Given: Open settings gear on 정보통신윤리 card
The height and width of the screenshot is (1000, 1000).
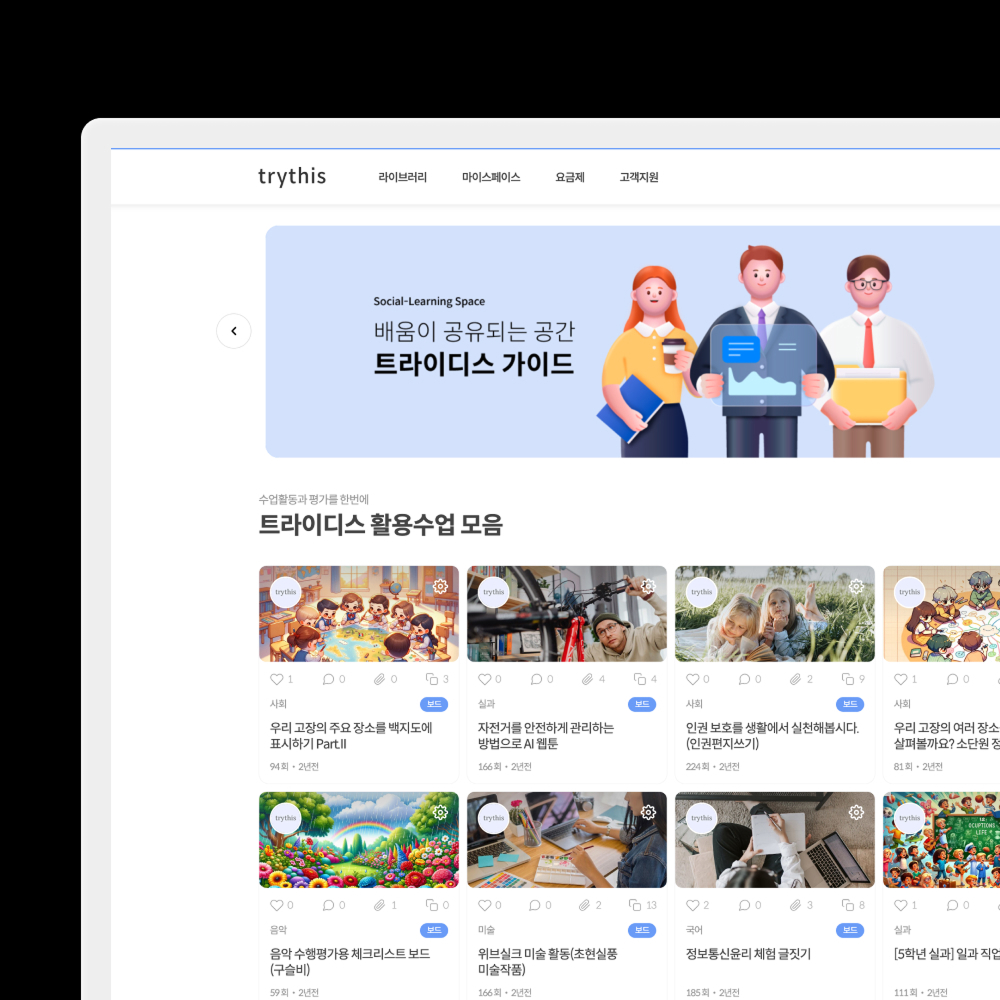Looking at the screenshot, I should tap(856, 812).
